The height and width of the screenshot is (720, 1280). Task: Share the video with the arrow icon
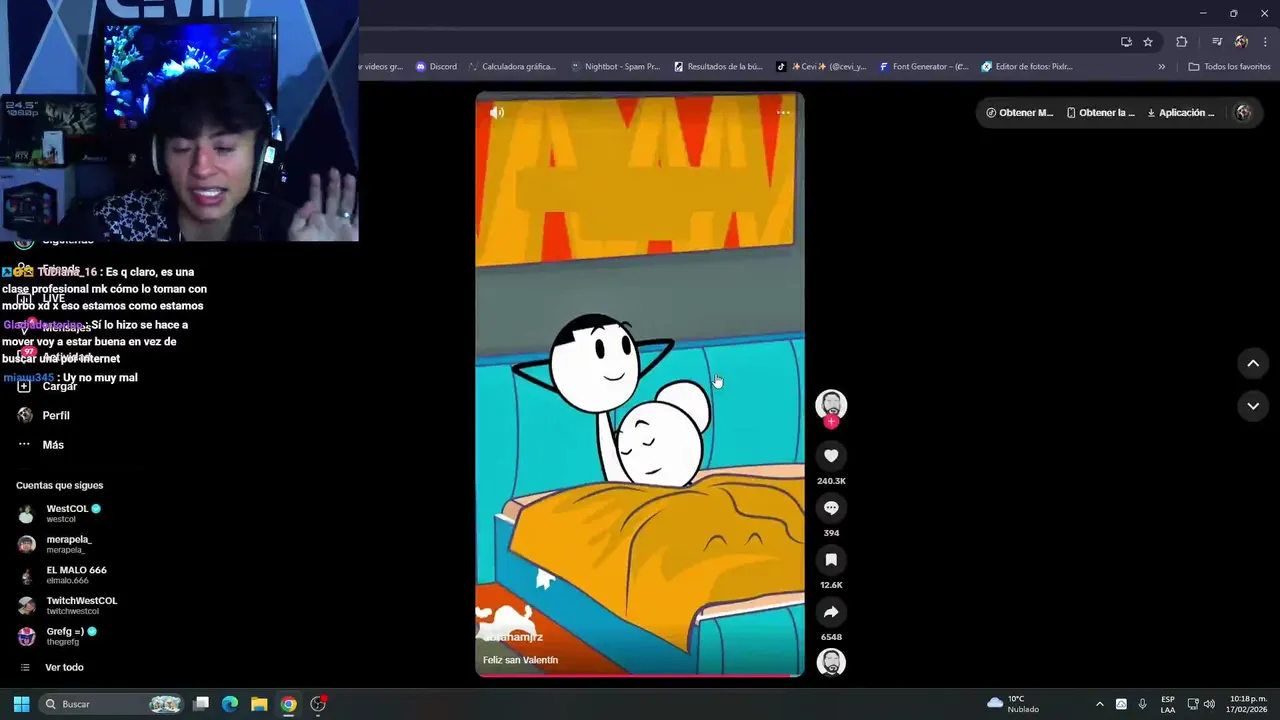[831, 612]
